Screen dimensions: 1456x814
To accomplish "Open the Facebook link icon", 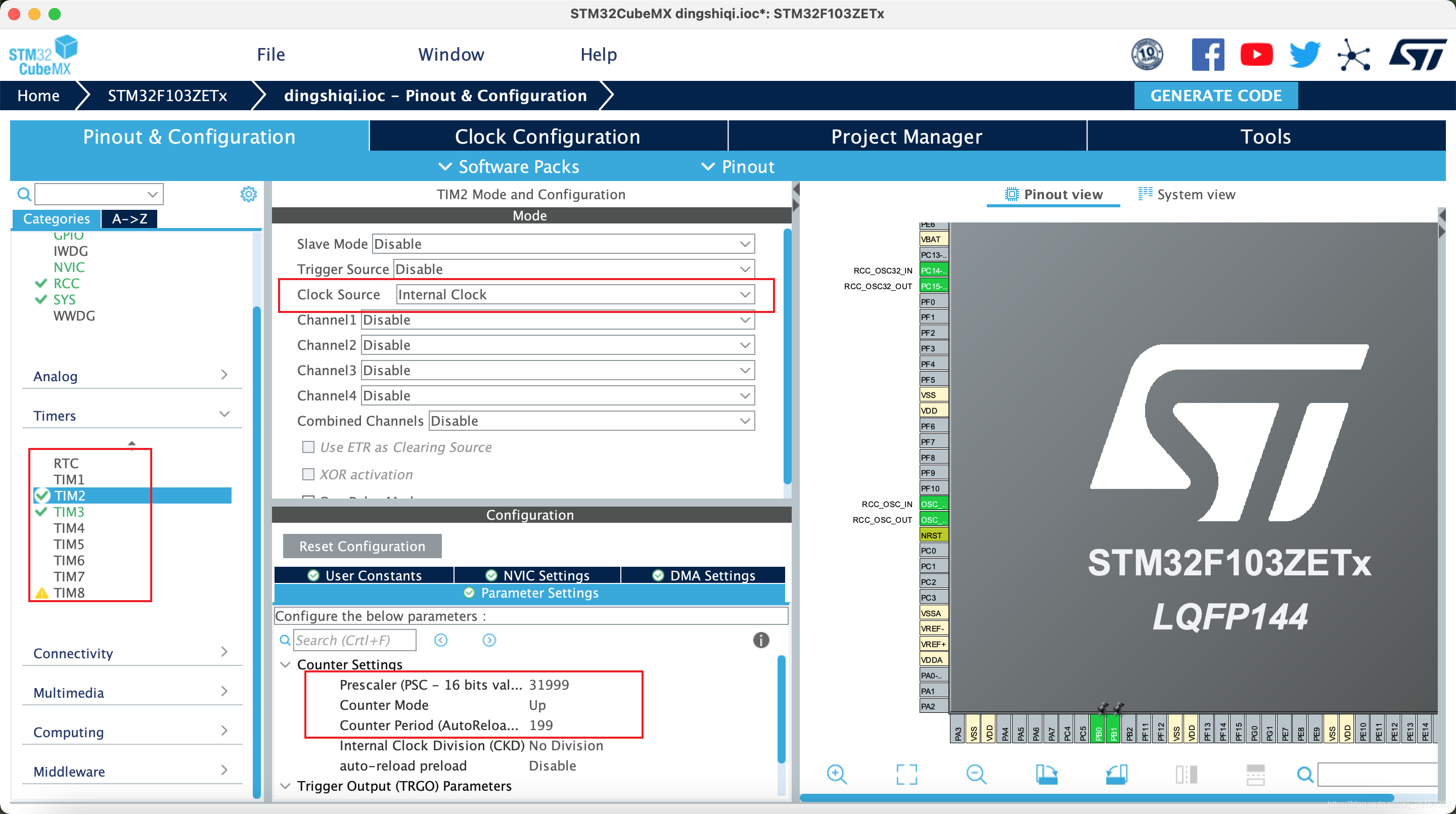I will (1207, 54).
